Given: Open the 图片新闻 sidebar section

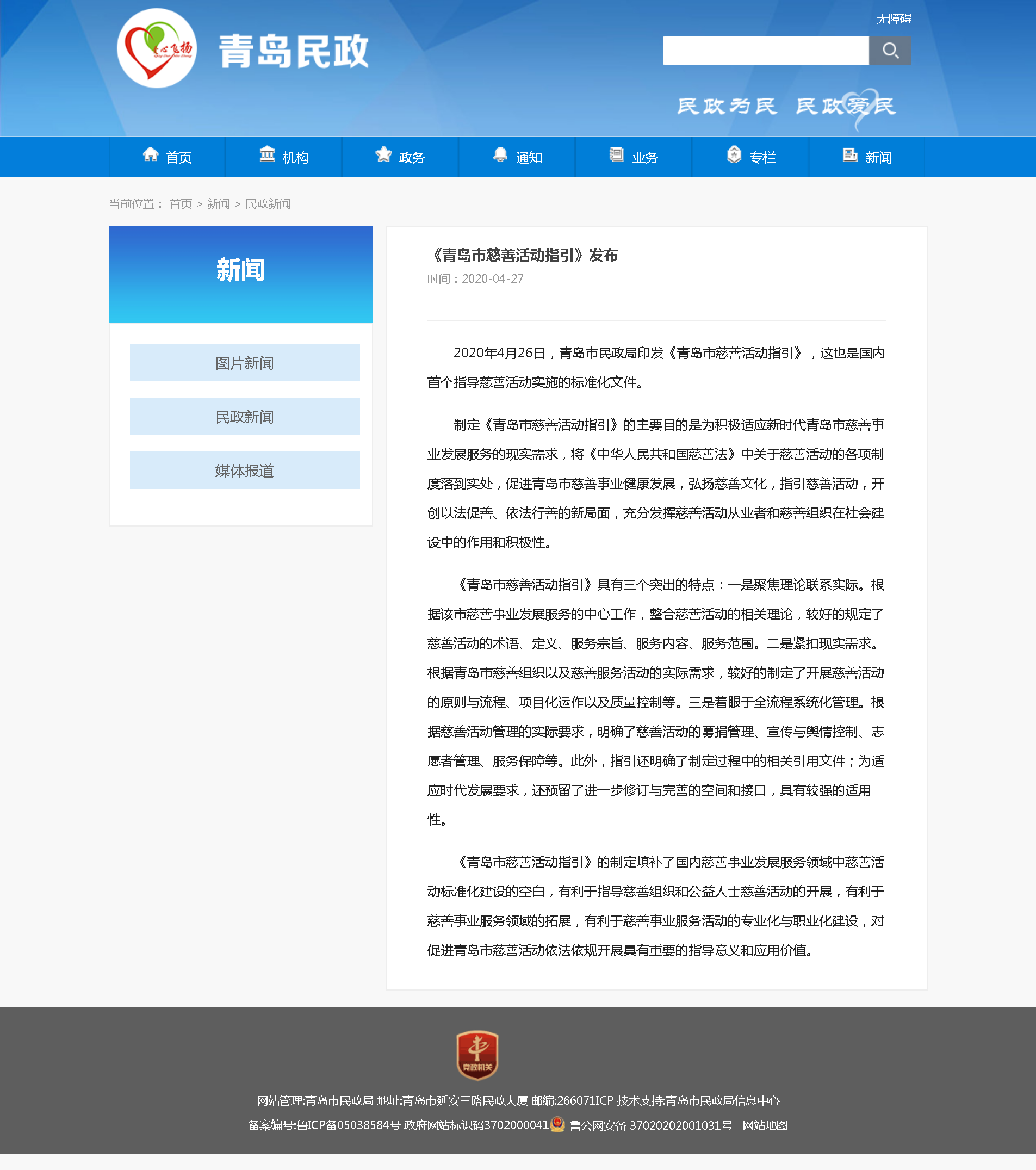Looking at the screenshot, I should pos(244,363).
